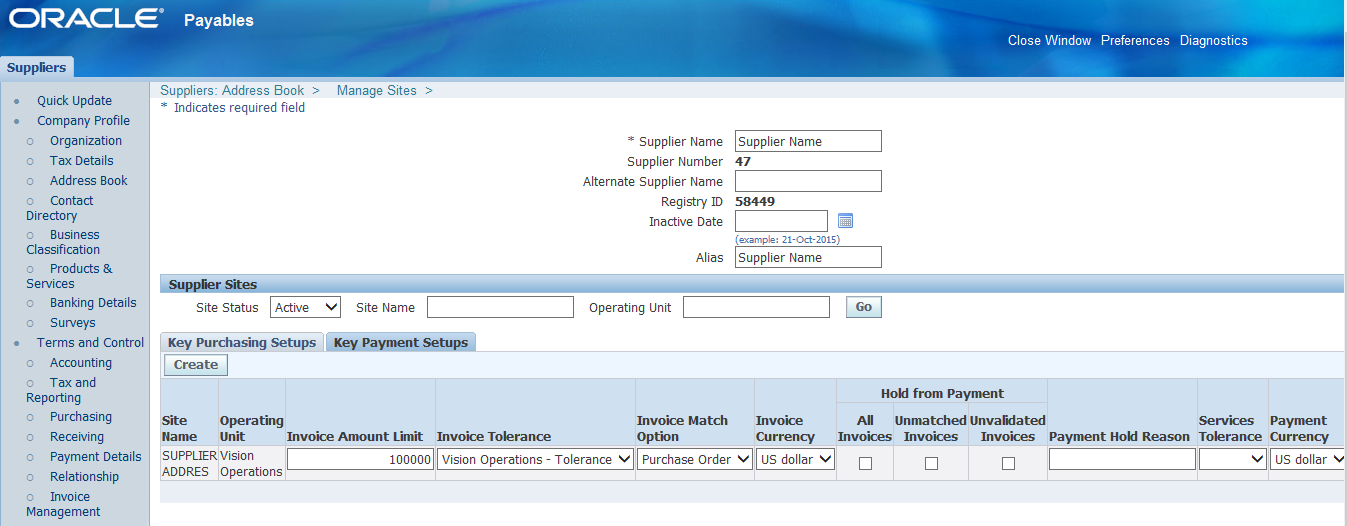This screenshot has width=1347, height=526.
Task: Open the Inactive Date calendar picker
Action: tap(845, 221)
